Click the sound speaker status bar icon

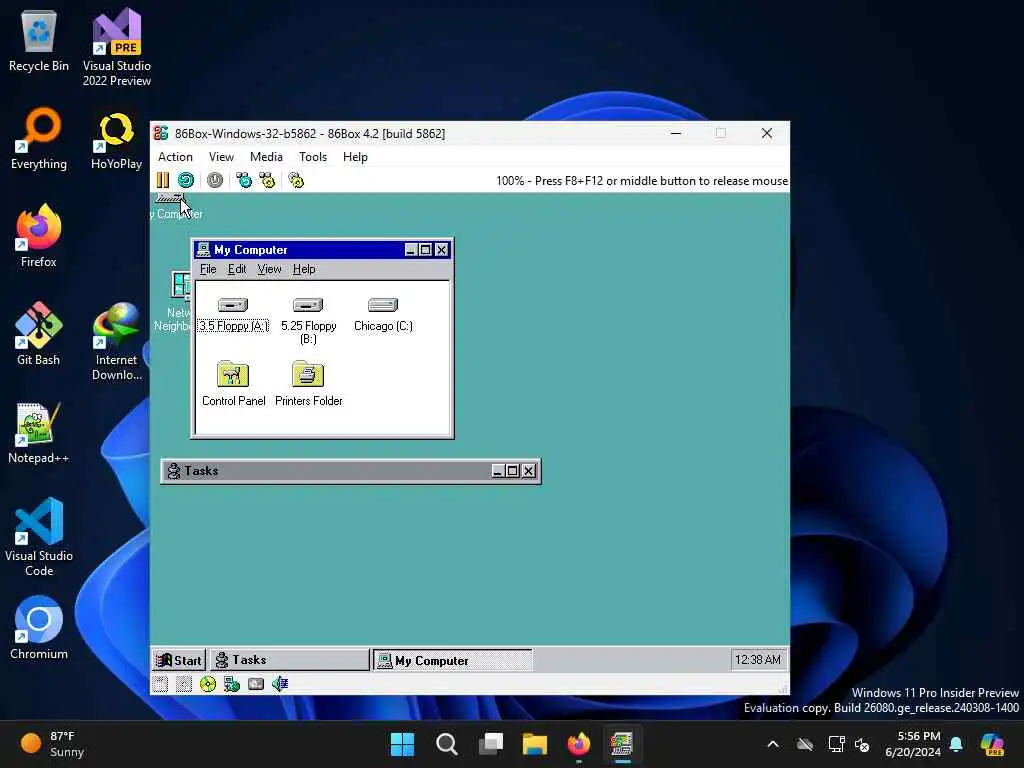pos(280,684)
